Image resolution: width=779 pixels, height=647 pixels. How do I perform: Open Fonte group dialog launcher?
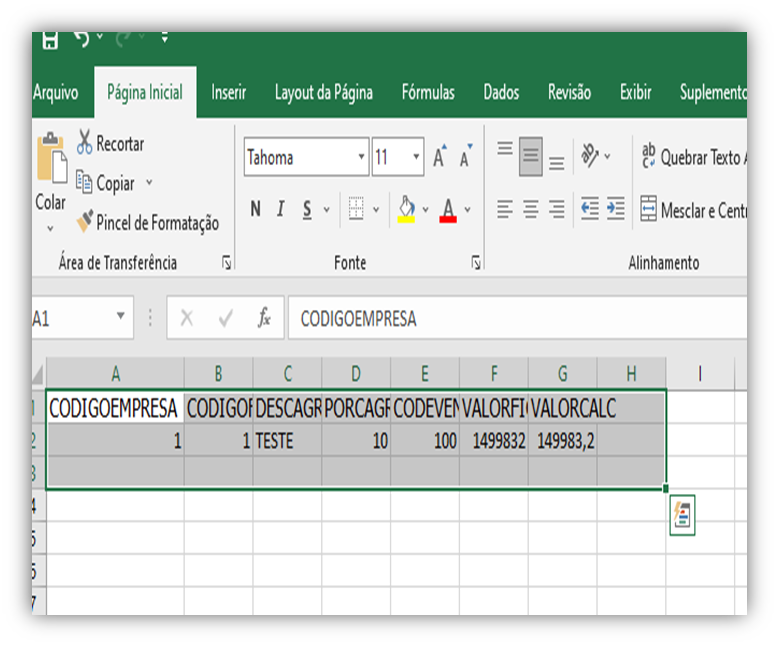pos(476,262)
